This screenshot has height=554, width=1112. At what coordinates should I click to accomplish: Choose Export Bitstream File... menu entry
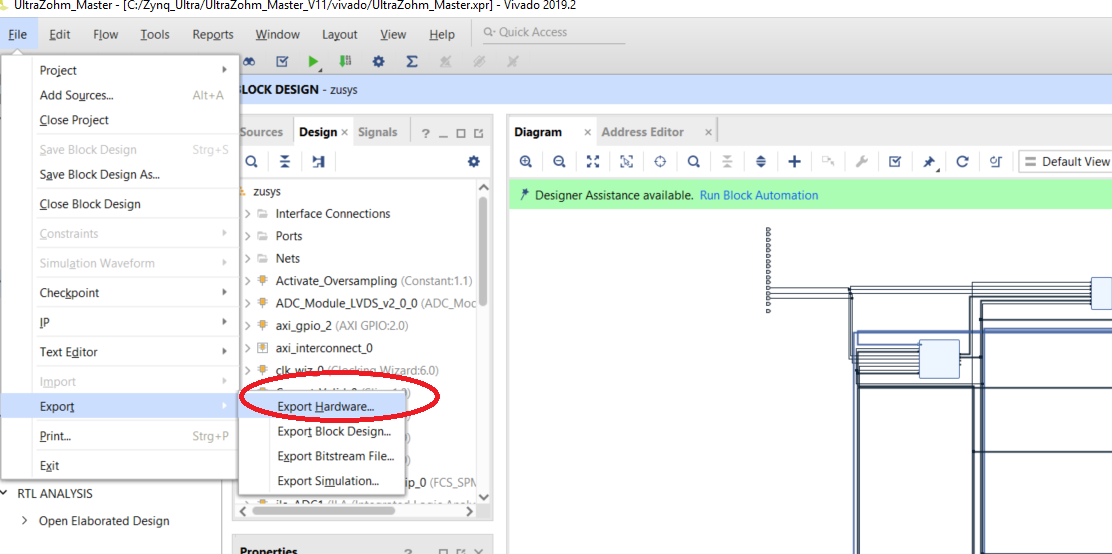point(335,456)
